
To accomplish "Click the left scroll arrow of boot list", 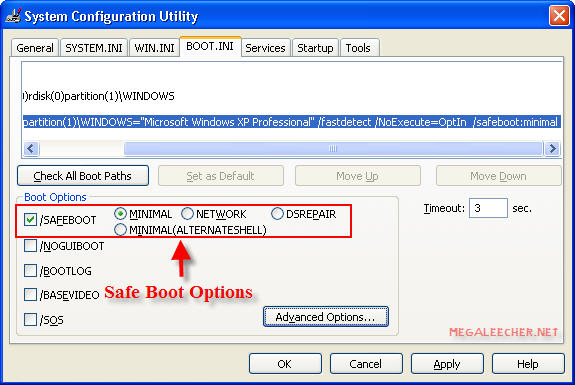I will click(x=31, y=148).
